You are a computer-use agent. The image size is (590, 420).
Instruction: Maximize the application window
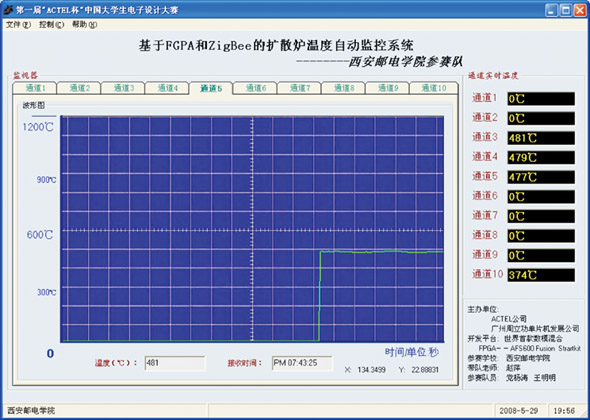tap(566, 10)
